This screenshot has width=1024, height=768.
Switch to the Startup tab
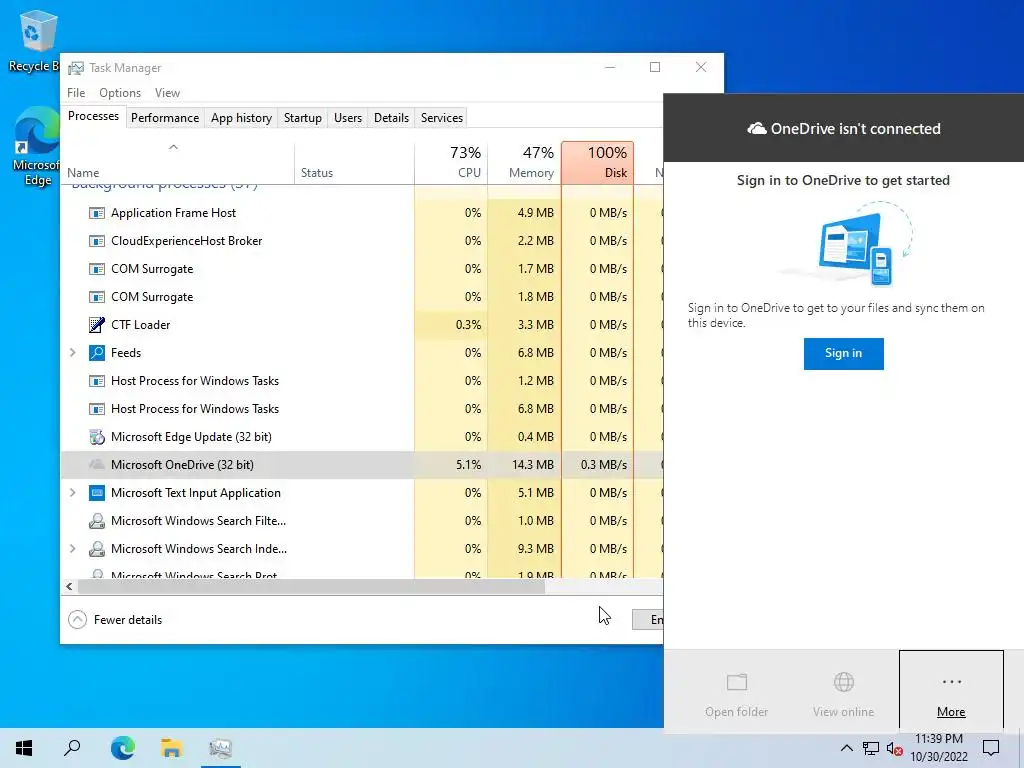click(302, 118)
